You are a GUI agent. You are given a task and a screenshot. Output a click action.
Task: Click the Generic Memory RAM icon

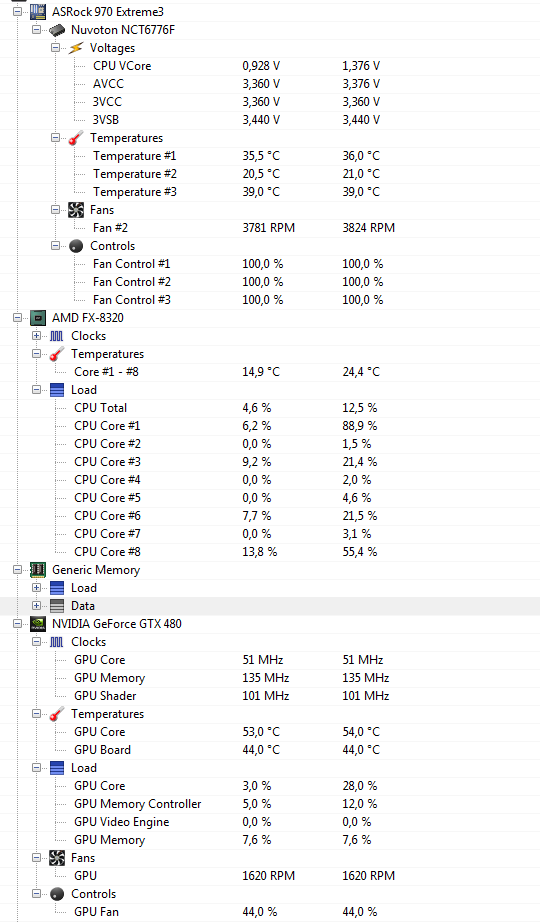point(38,570)
